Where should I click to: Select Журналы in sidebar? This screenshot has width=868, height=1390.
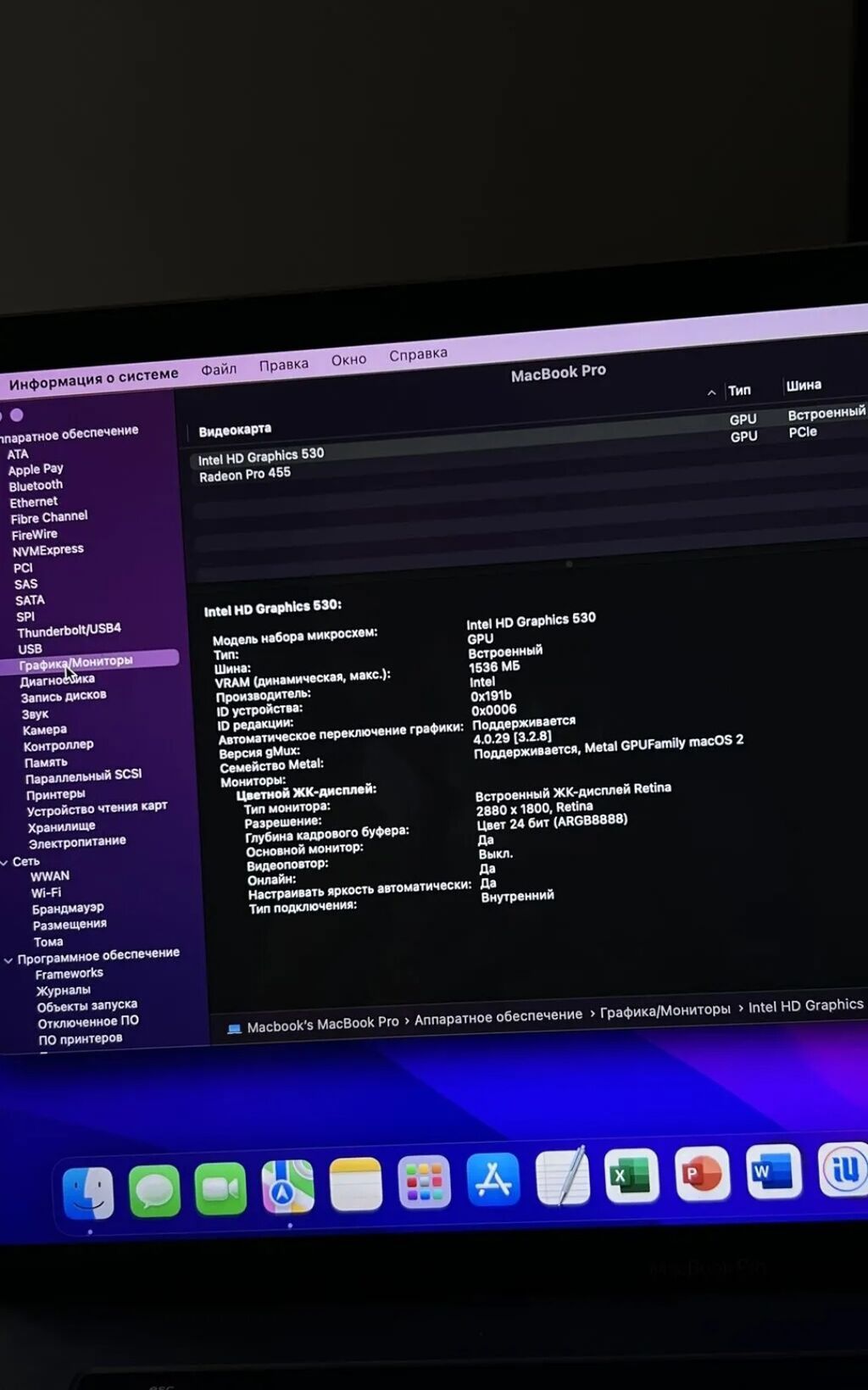(63, 991)
